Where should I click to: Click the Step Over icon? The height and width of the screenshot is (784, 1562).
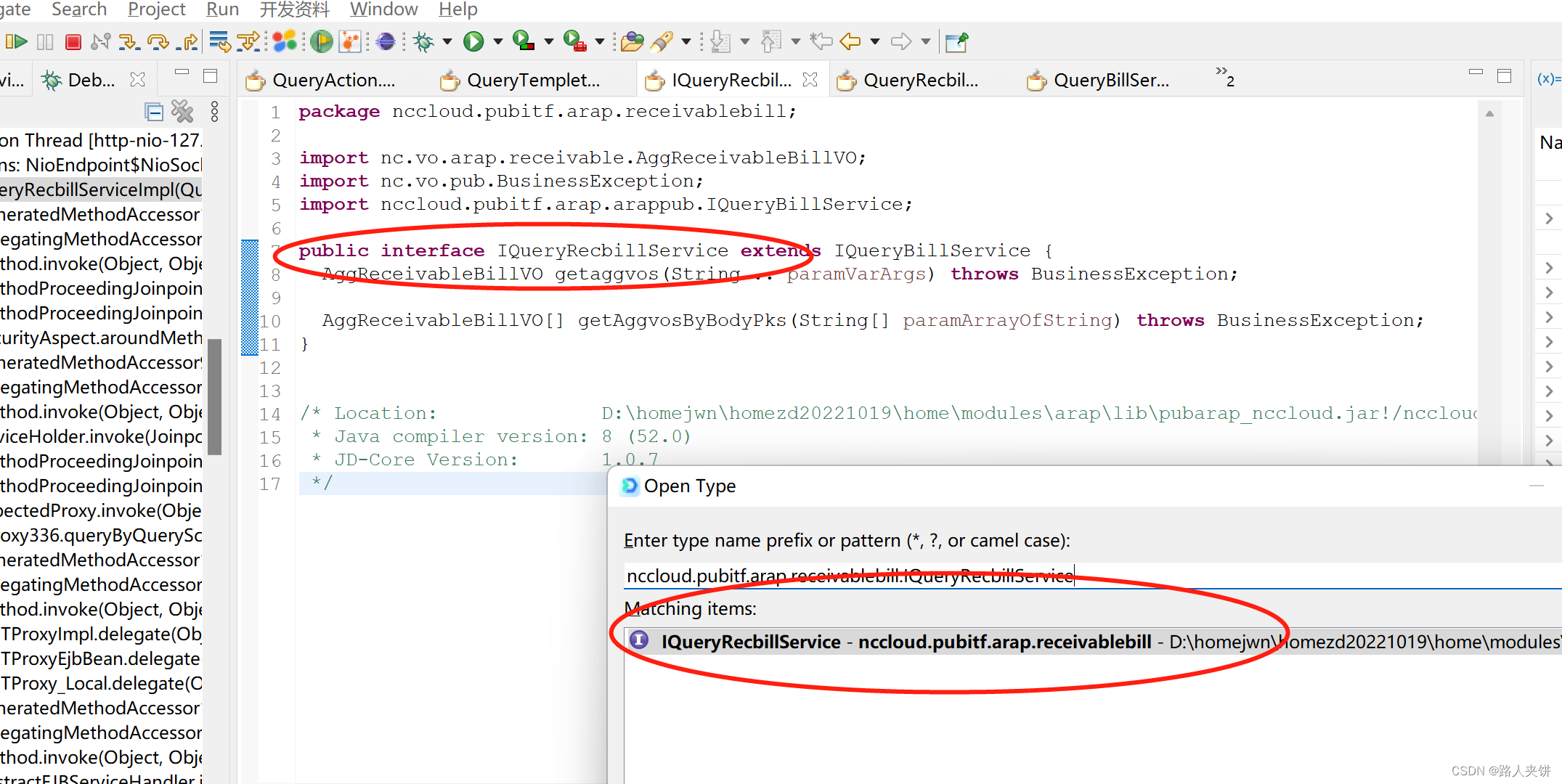point(158,41)
